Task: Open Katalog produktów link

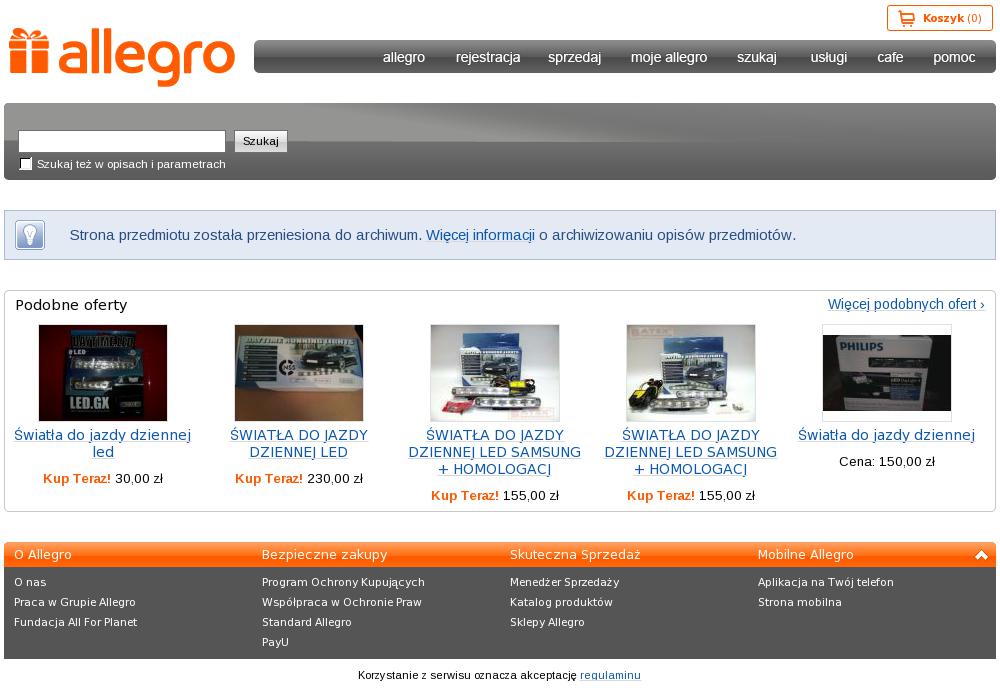Action: [561, 602]
